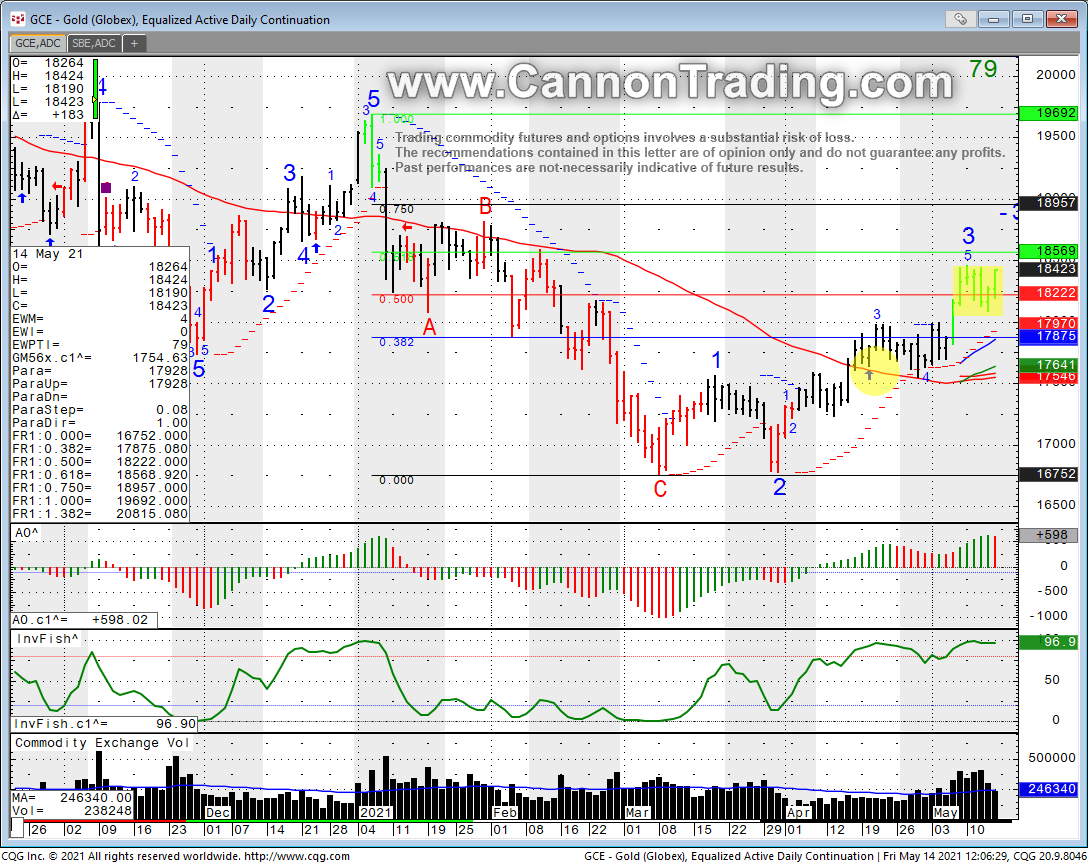Click the AO^ study panel title

pos(27,533)
